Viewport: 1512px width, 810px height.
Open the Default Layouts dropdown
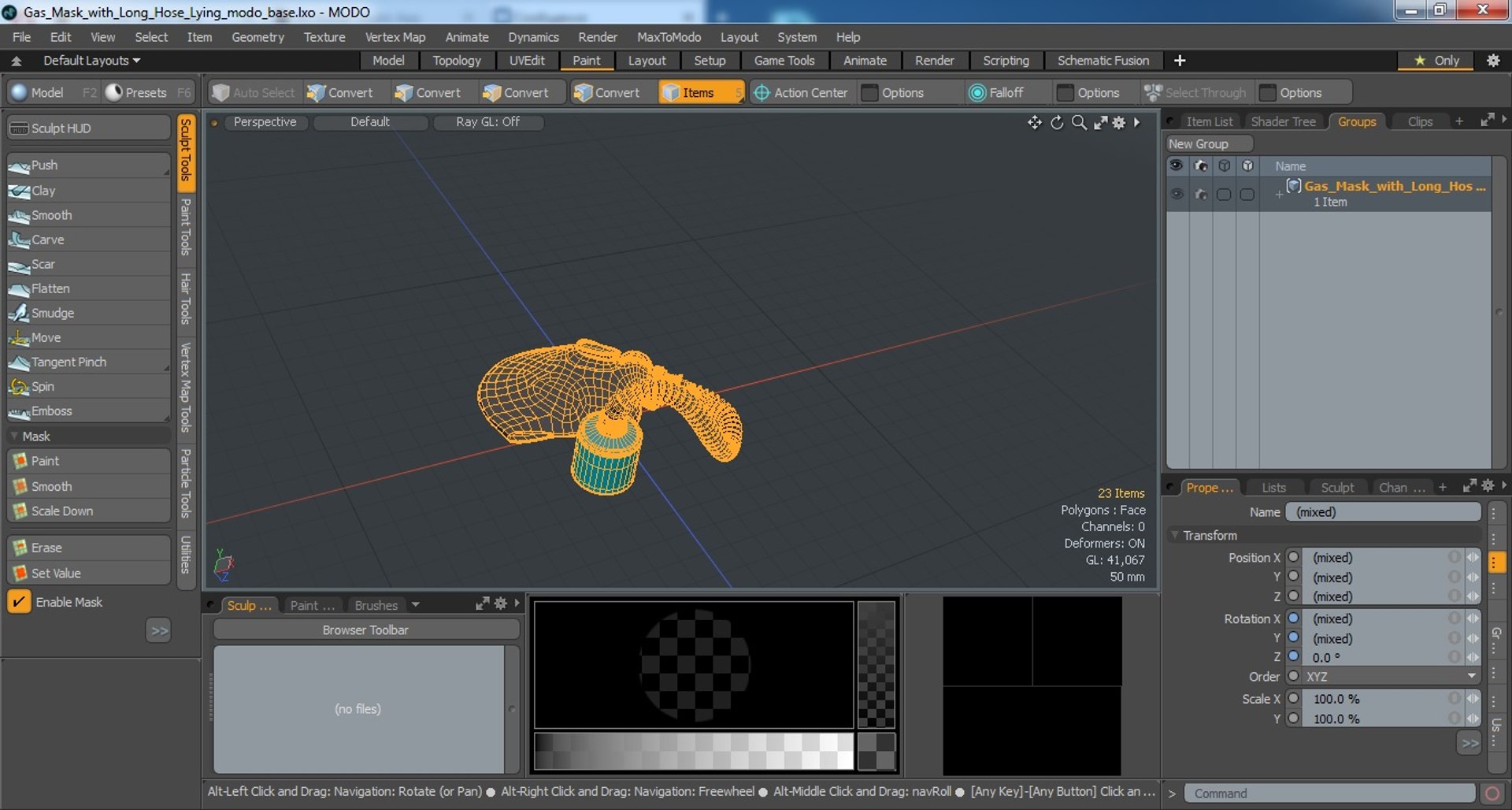tap(91, 61)
